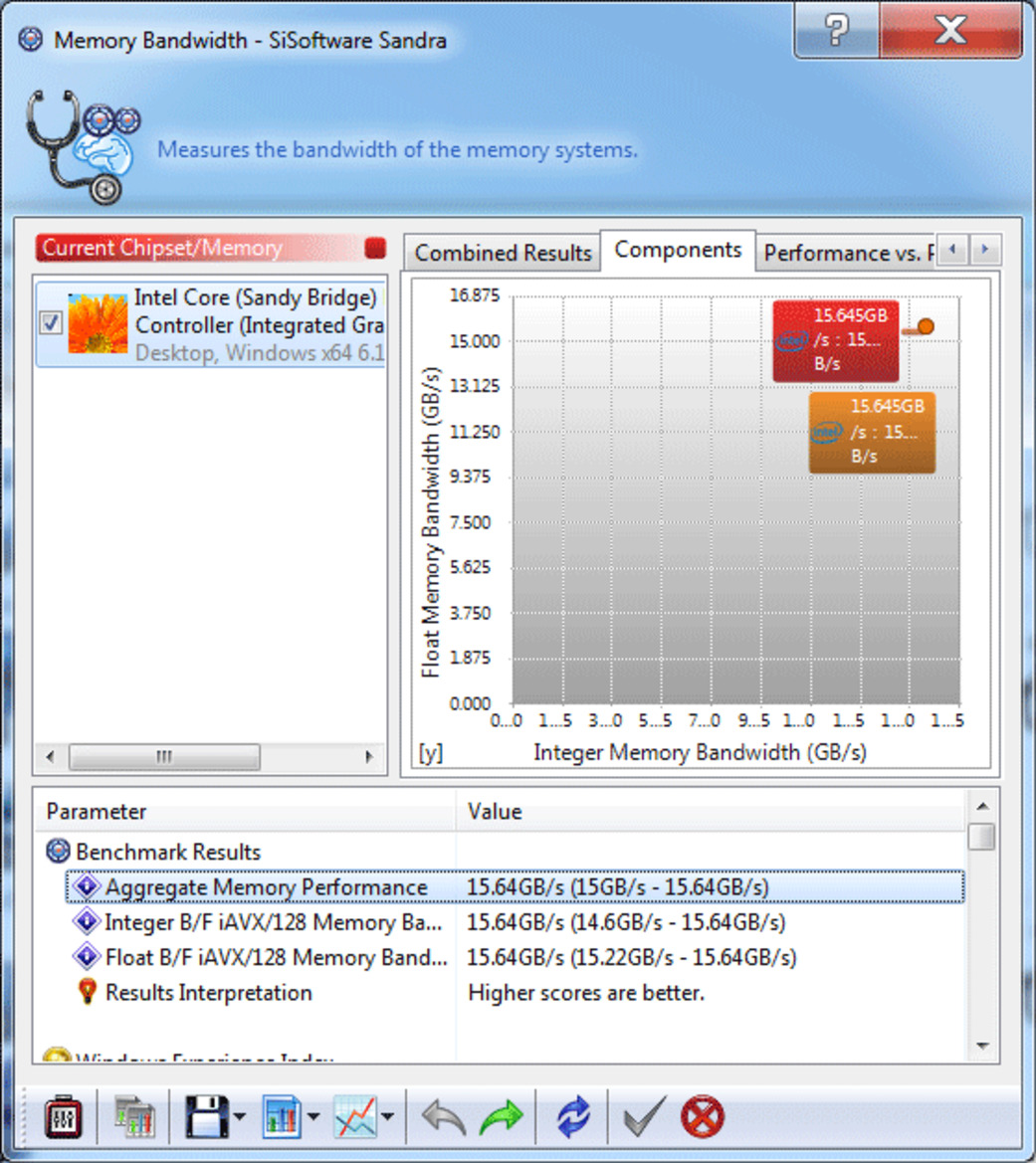Select the Results Interpretation row
This screenshot has width=1036, height=1163.
click(x=516, y=993)
